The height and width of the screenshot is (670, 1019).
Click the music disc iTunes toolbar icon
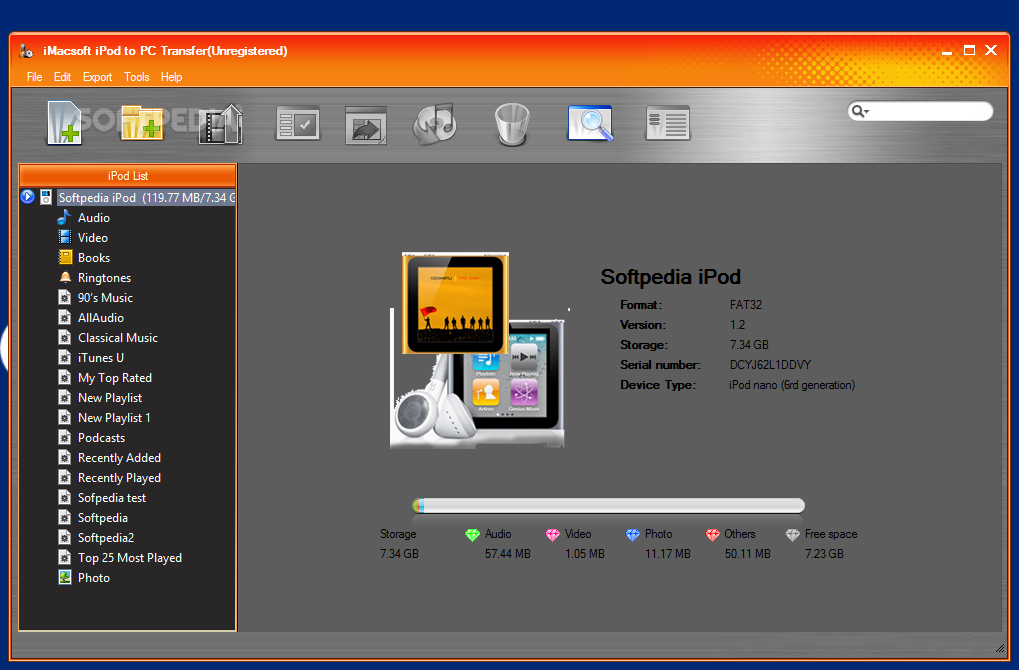coord(435,123)
